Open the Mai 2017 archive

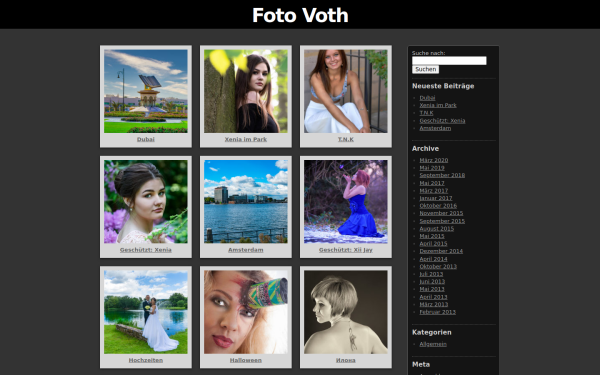tap(432, 183)
